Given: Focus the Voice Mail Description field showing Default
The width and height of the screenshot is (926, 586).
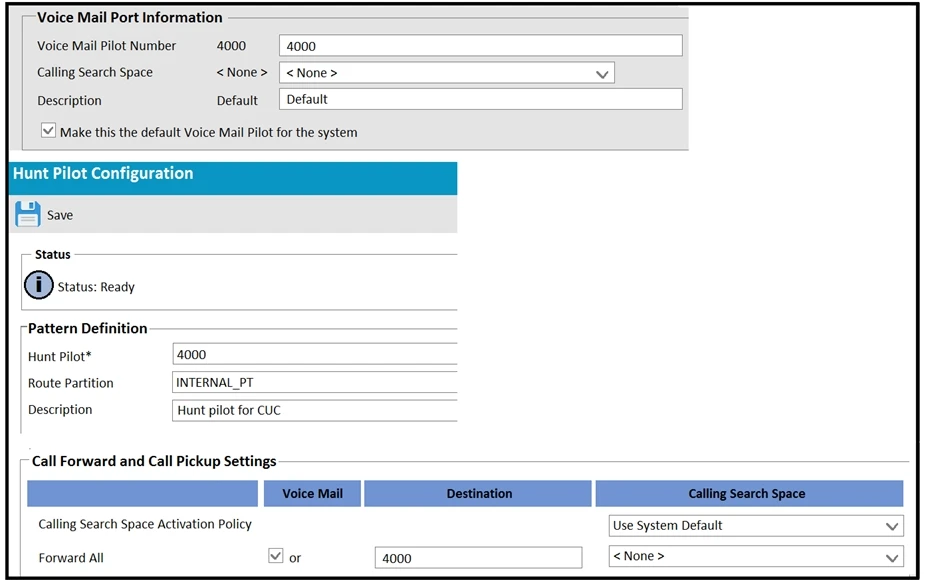Looking at the screenshot, I should point(480,99).
